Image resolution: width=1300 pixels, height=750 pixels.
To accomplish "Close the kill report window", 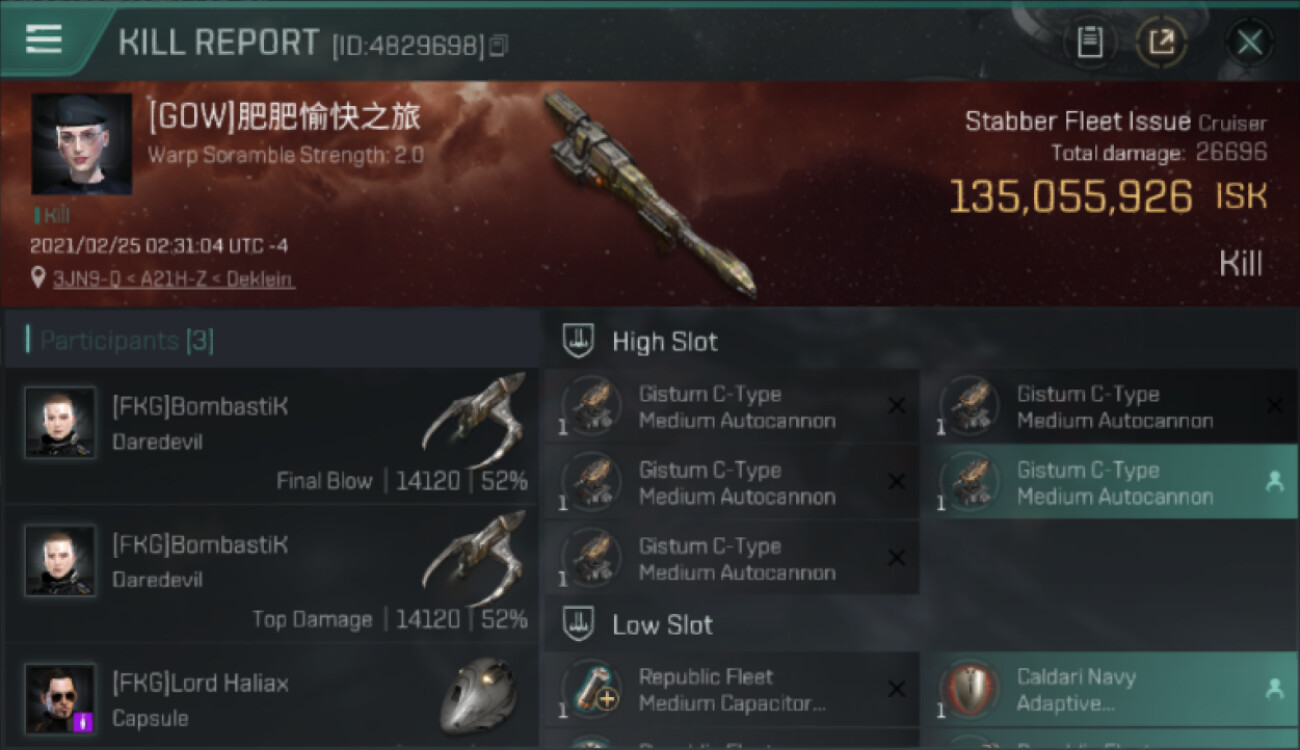I will [1249, 42].
